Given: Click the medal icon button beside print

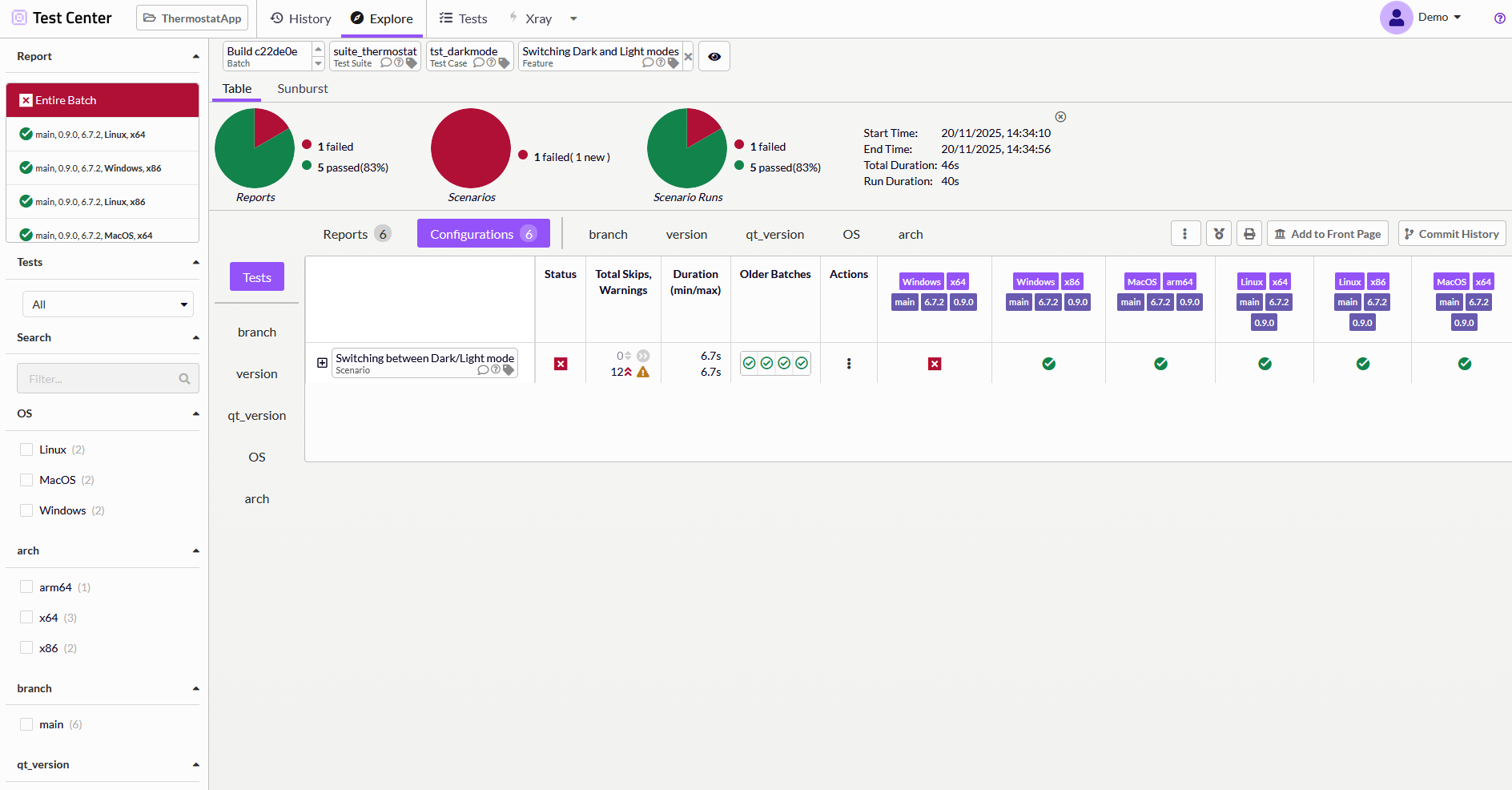Looking at the screenshot, I should pos(1219,234).
